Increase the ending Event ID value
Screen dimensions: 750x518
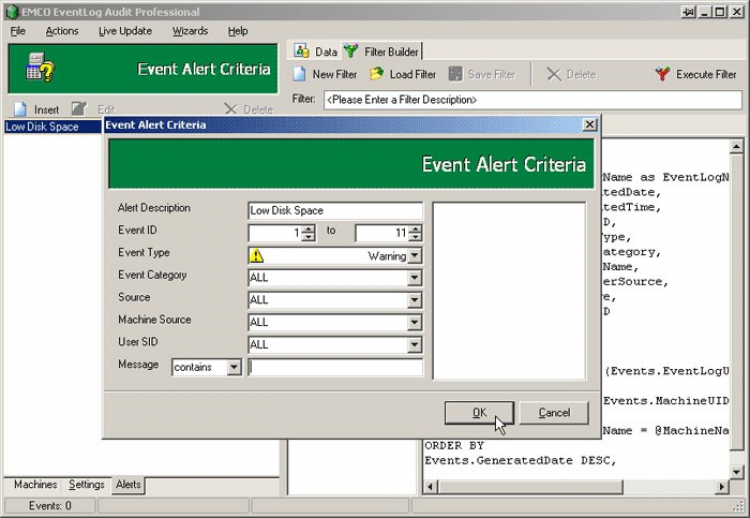point(416,229)
